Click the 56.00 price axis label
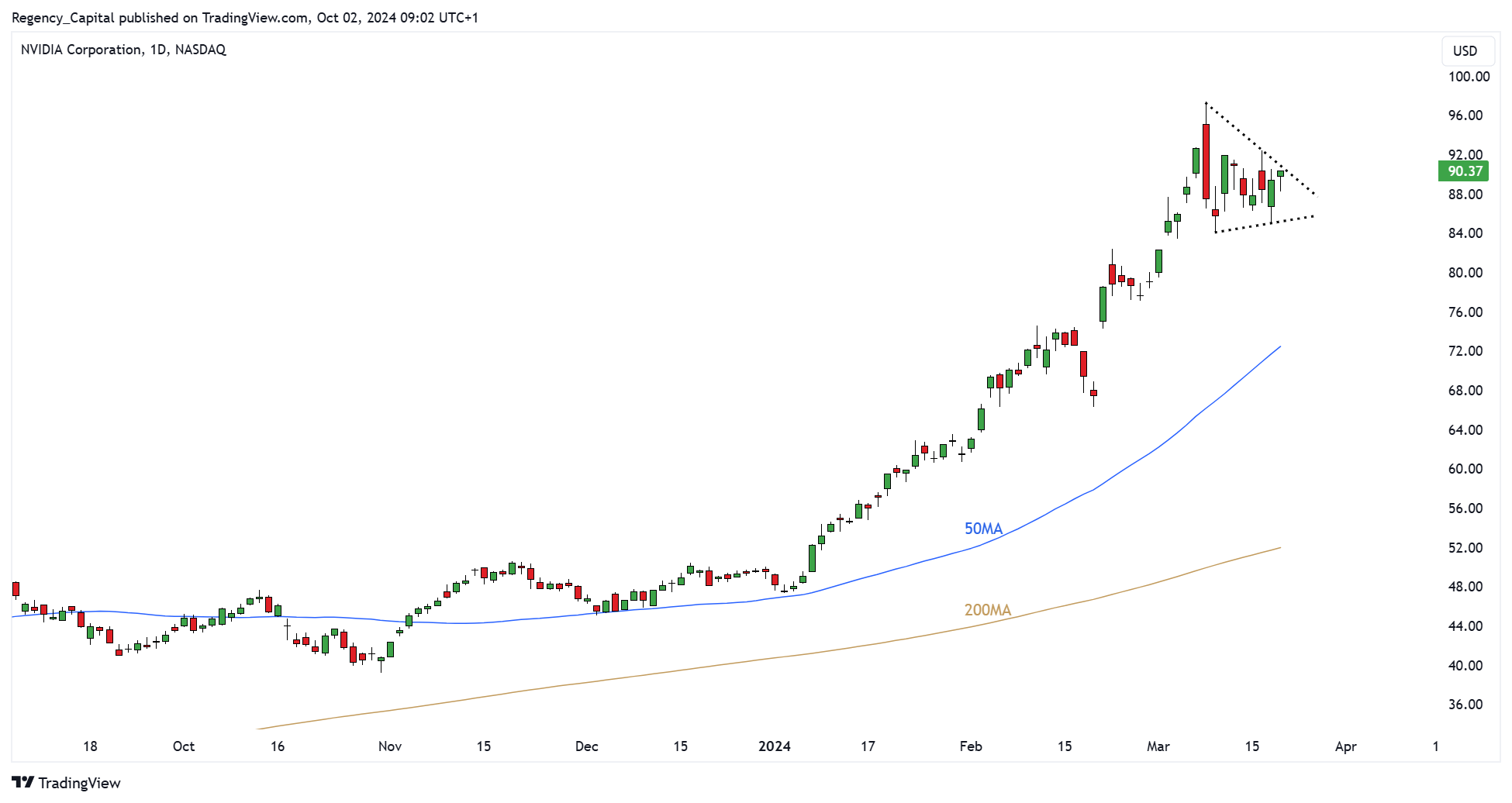 1465,508
